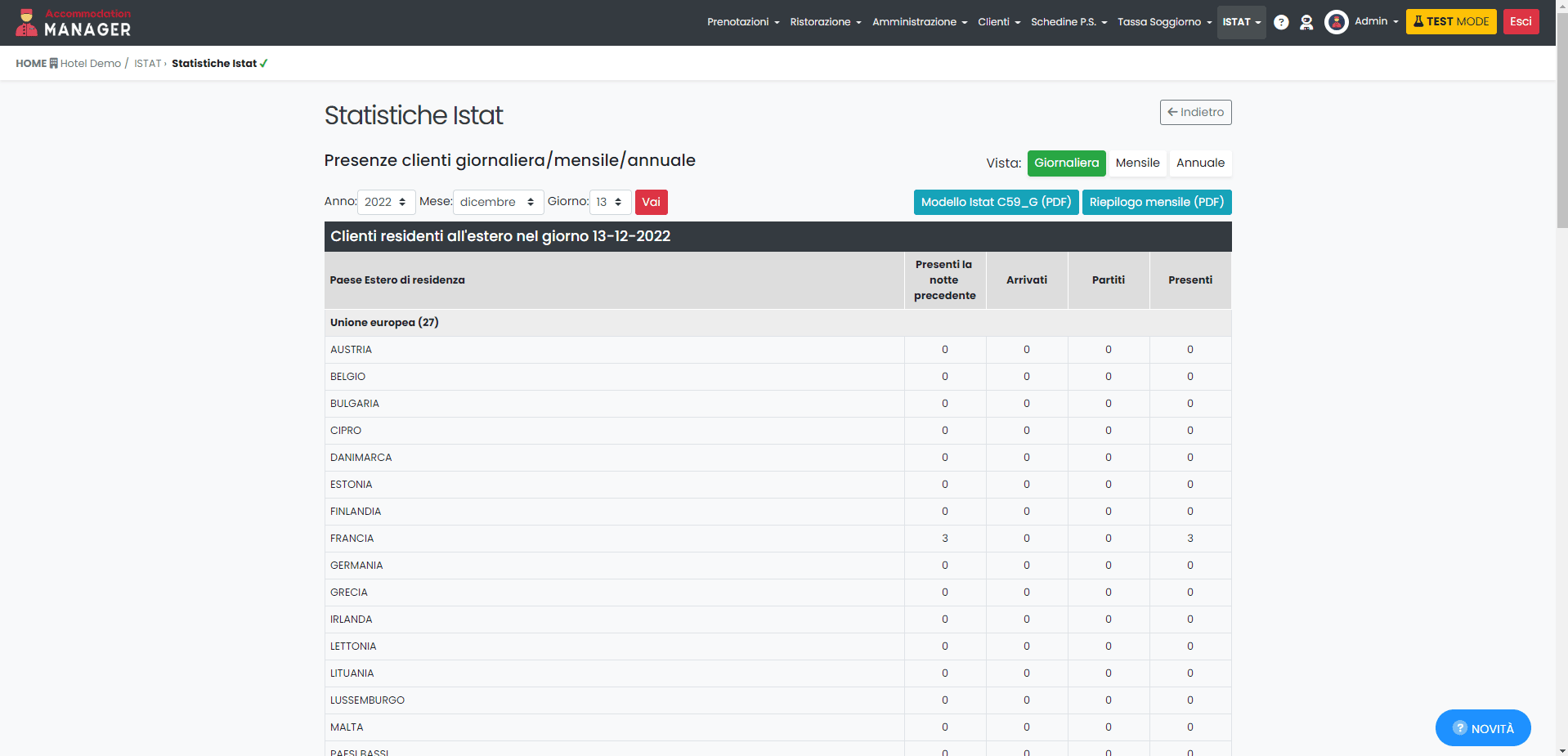Click the astronaut support icon
1568x756 pixels.
point(1306,23)
